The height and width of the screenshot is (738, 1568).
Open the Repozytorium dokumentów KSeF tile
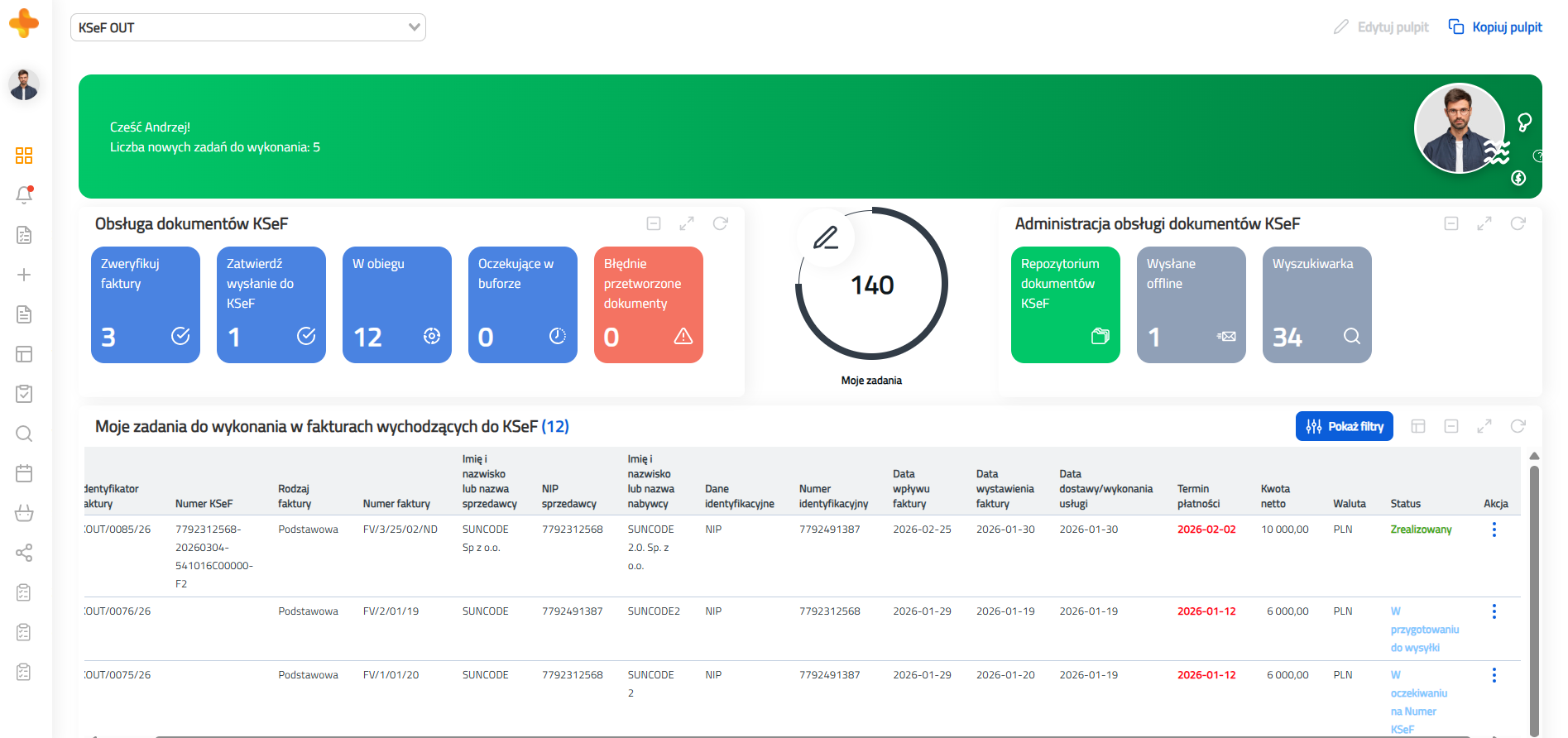click(1065, 304)
